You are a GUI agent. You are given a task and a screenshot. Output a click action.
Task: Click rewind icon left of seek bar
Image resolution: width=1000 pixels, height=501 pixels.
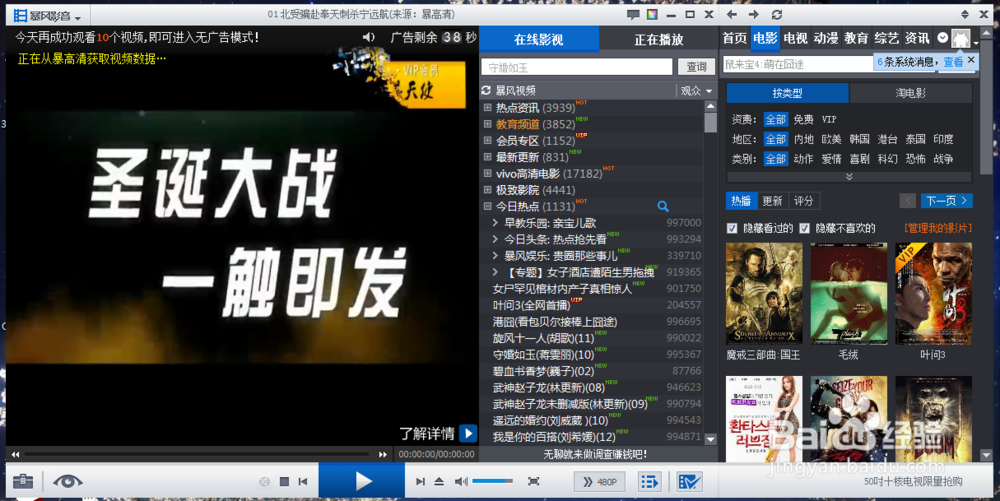15,454
